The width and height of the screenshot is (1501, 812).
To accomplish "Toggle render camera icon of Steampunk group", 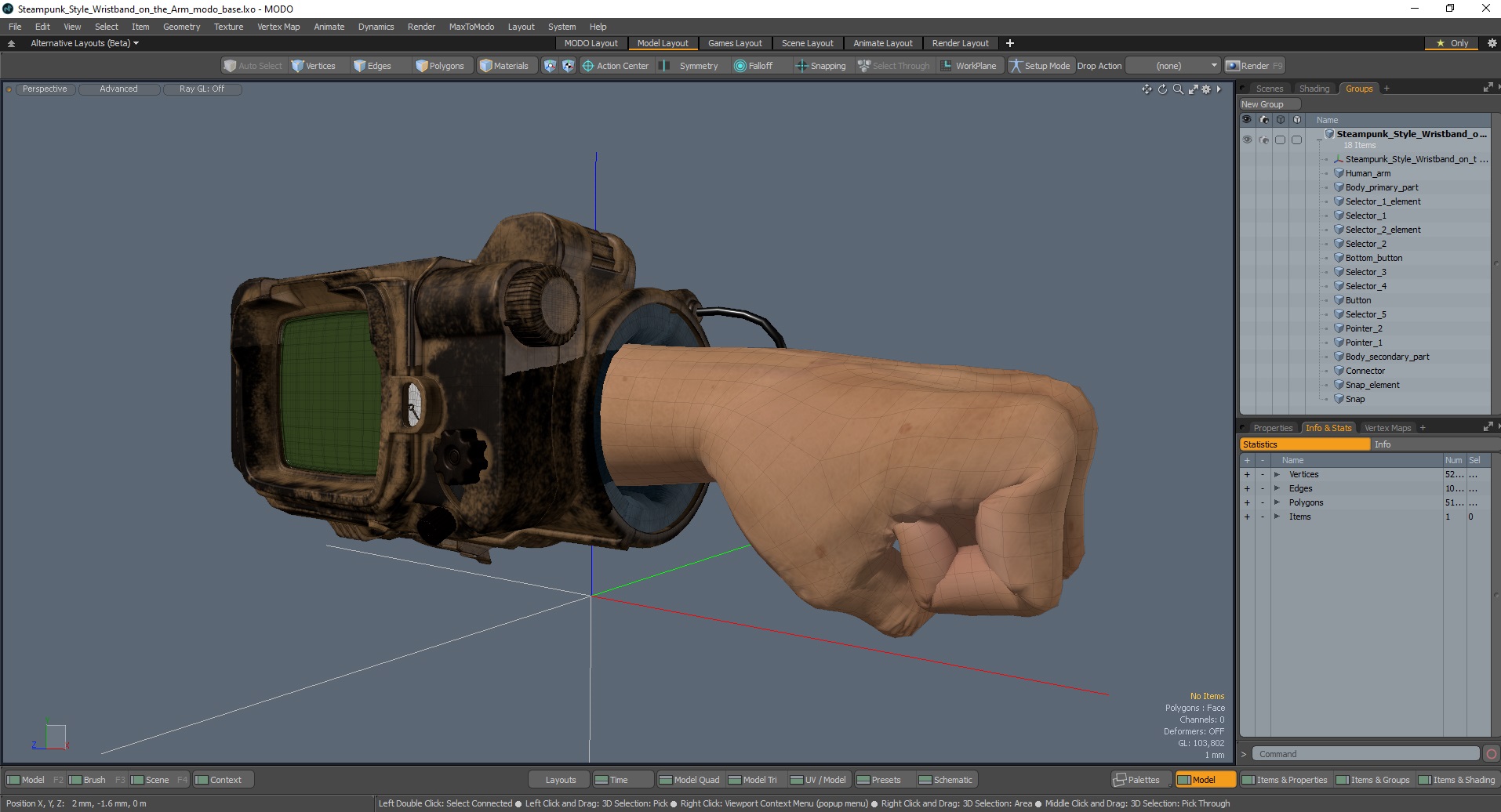I will (x=1263, y=140).
